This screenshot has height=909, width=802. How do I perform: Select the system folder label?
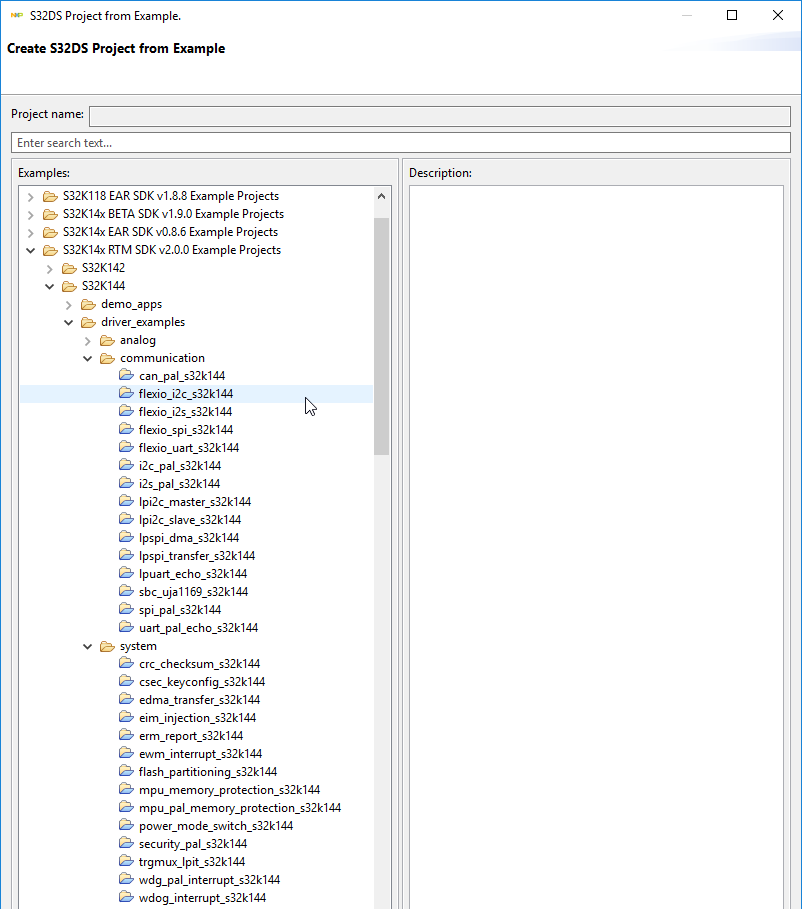138,646
